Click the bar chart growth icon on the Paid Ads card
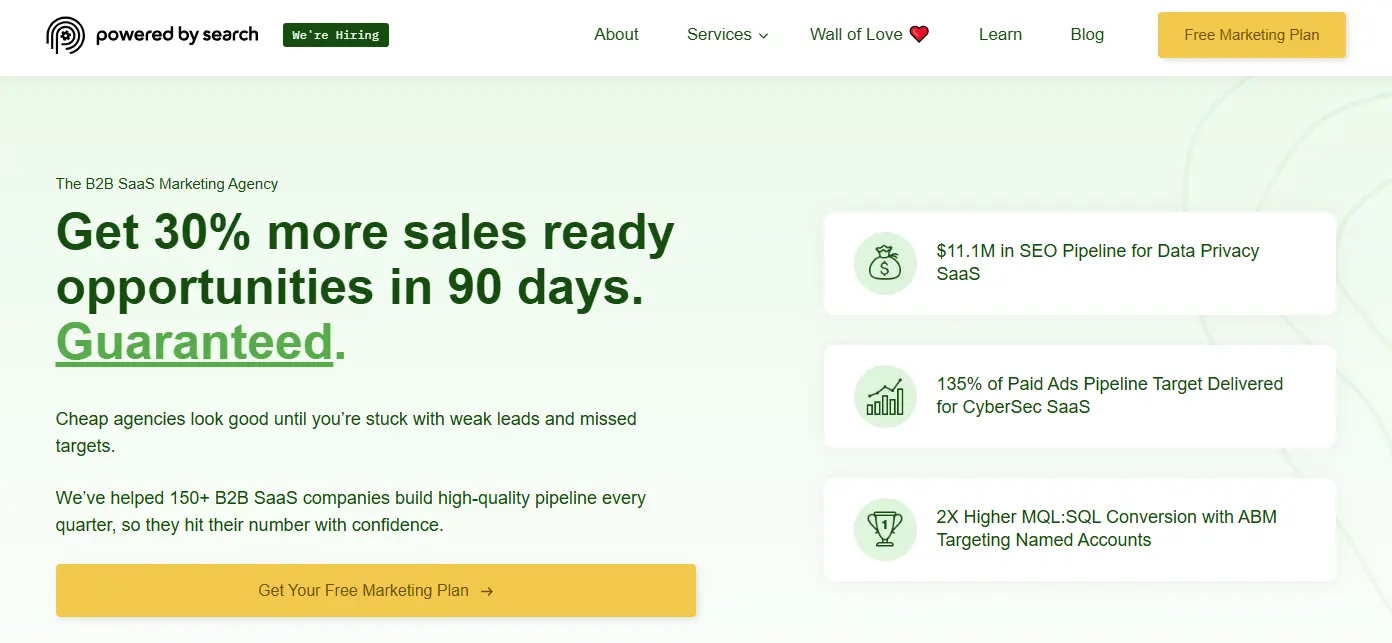The height and width of the screenshot is (643, 1392). 885,397
